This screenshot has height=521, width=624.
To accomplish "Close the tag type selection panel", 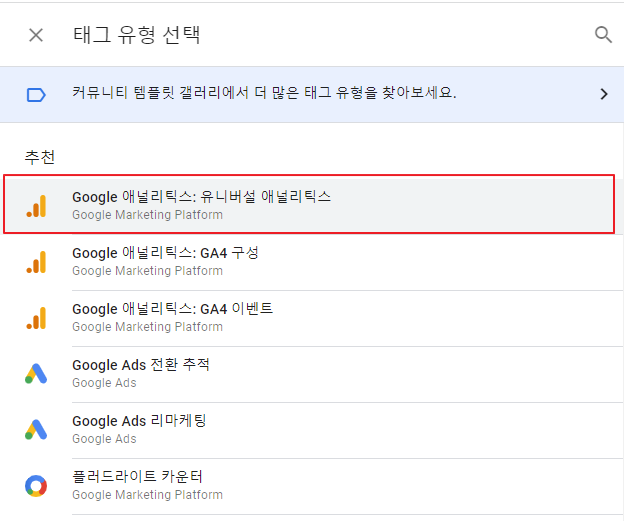I will click(36, 35).
